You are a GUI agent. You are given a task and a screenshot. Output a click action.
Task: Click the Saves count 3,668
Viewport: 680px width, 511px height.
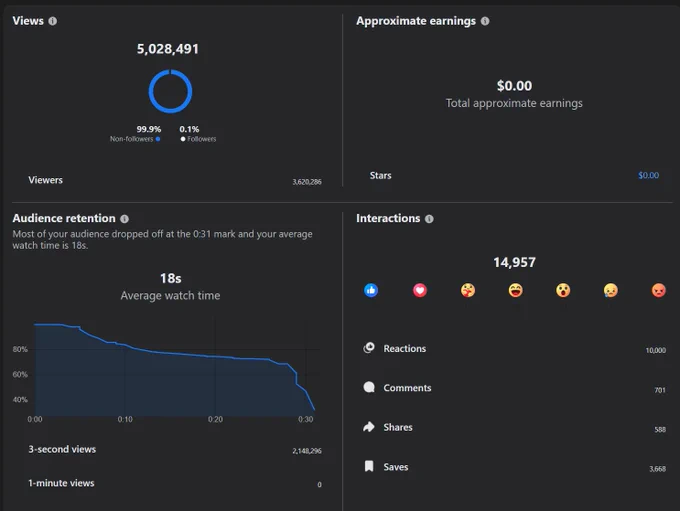(657, 469)
